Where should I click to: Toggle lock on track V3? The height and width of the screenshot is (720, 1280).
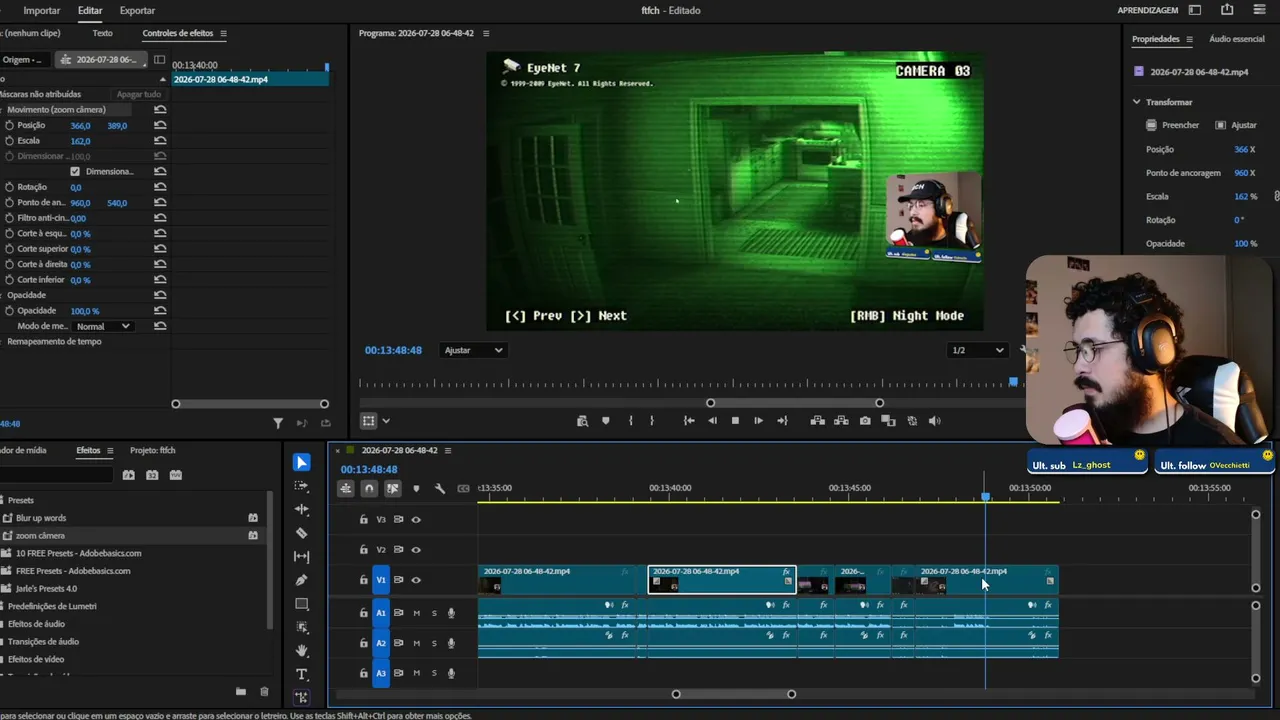click(363, 520)
